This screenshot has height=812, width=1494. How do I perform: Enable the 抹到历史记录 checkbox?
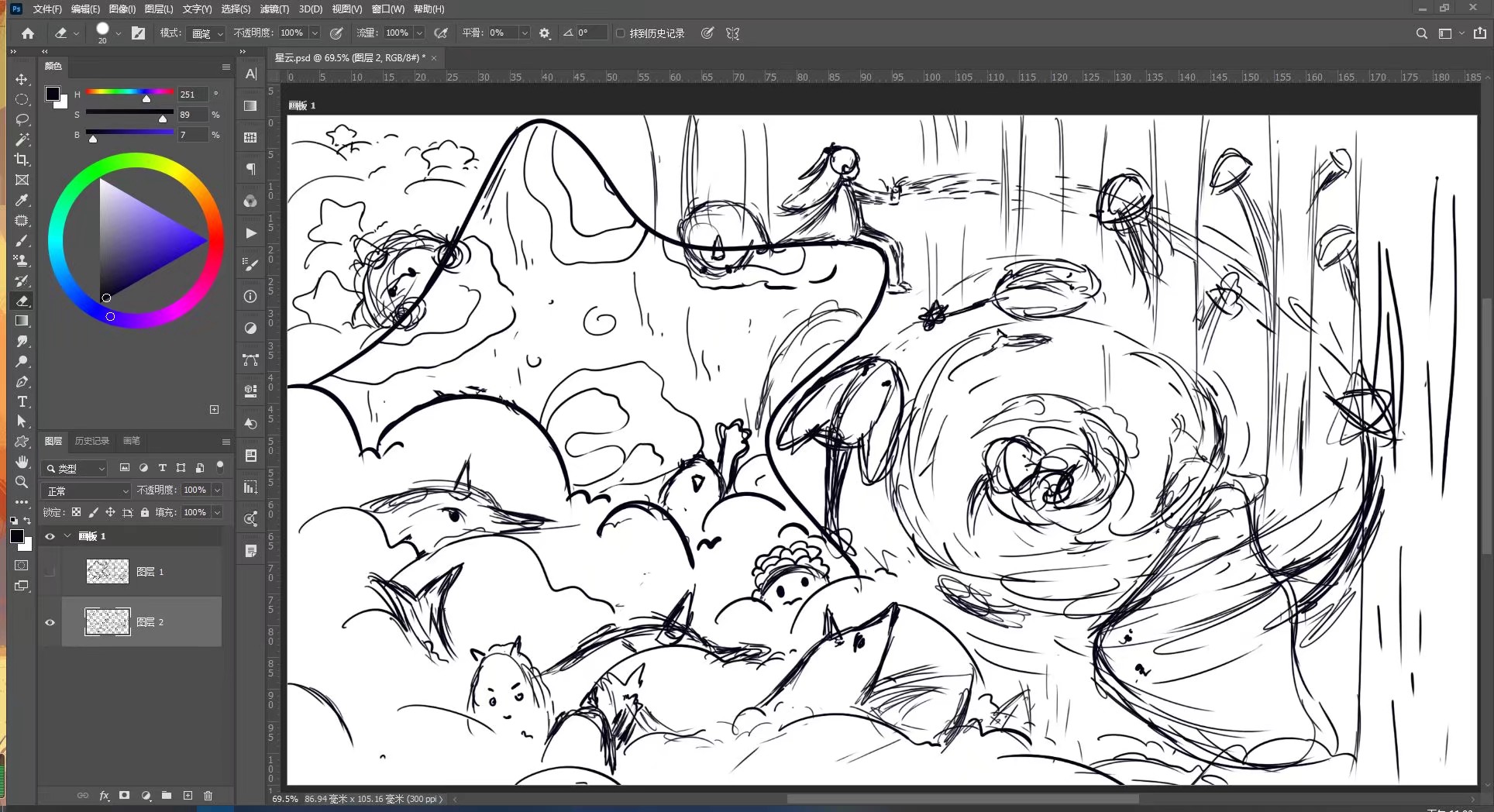pyautogui.click(x=620, y=33)
